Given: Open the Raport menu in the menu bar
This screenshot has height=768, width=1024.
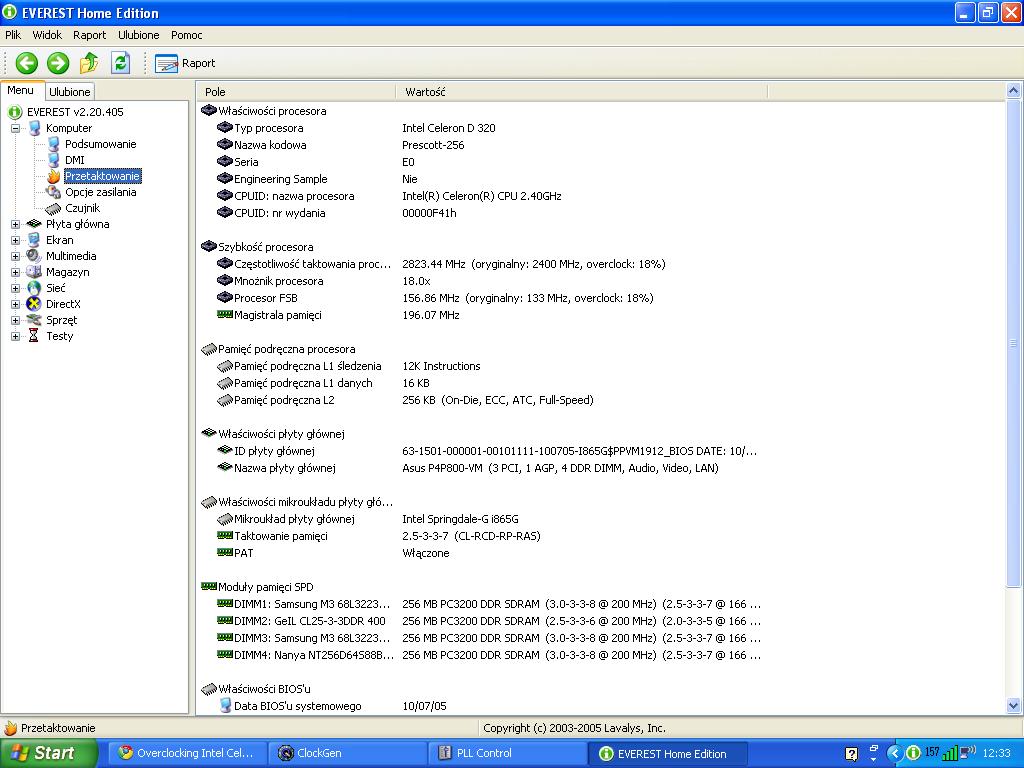Looking at the screenshot, I should 89,35.
